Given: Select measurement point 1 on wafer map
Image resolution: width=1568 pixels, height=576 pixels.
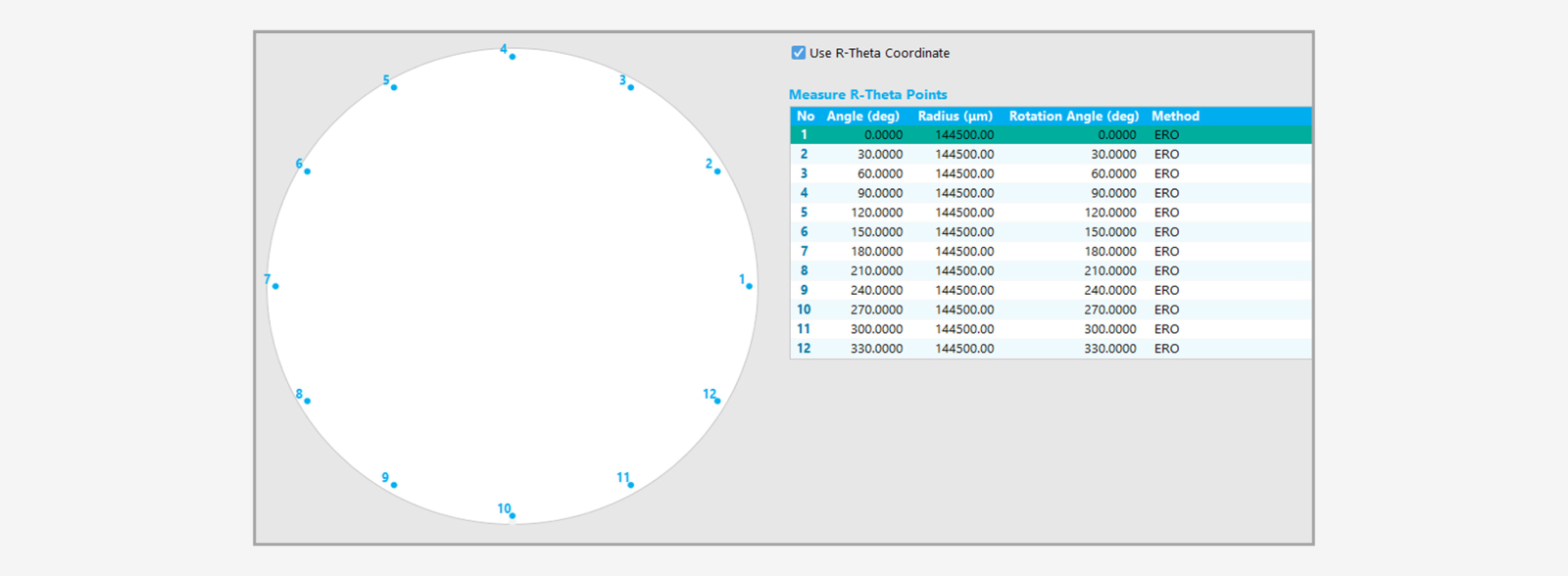Looking at the screenshot, I should (749, 286).
